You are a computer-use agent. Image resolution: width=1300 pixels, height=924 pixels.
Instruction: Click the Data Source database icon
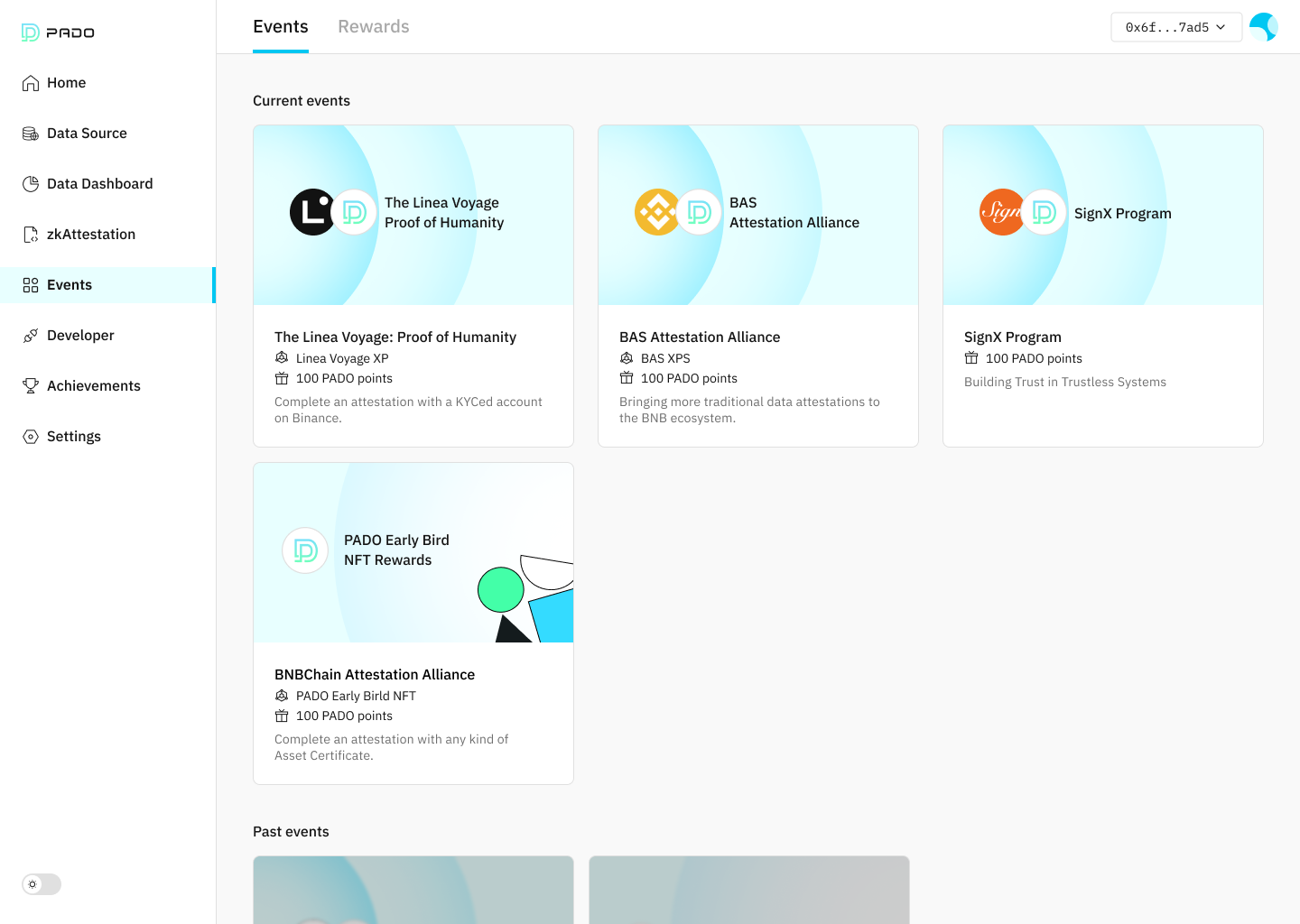(x=31, y=134)
